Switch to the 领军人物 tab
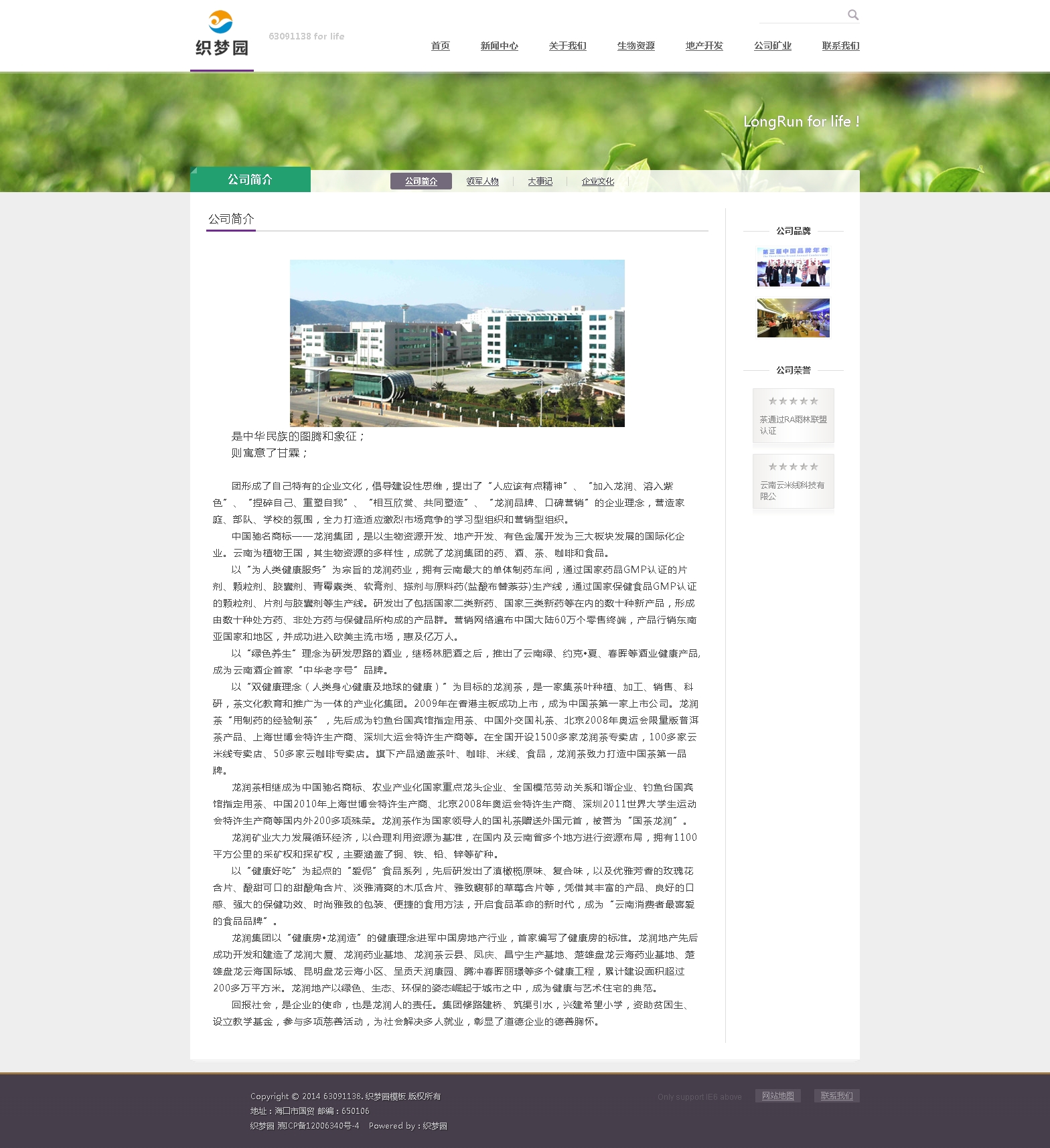 (x=482, y=181)
